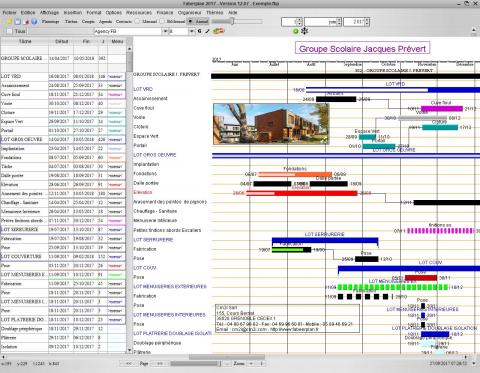The image size is (480, 373).
Task: Click the yellow new-file icon in toolbar
Action: (x=10, y=21)
